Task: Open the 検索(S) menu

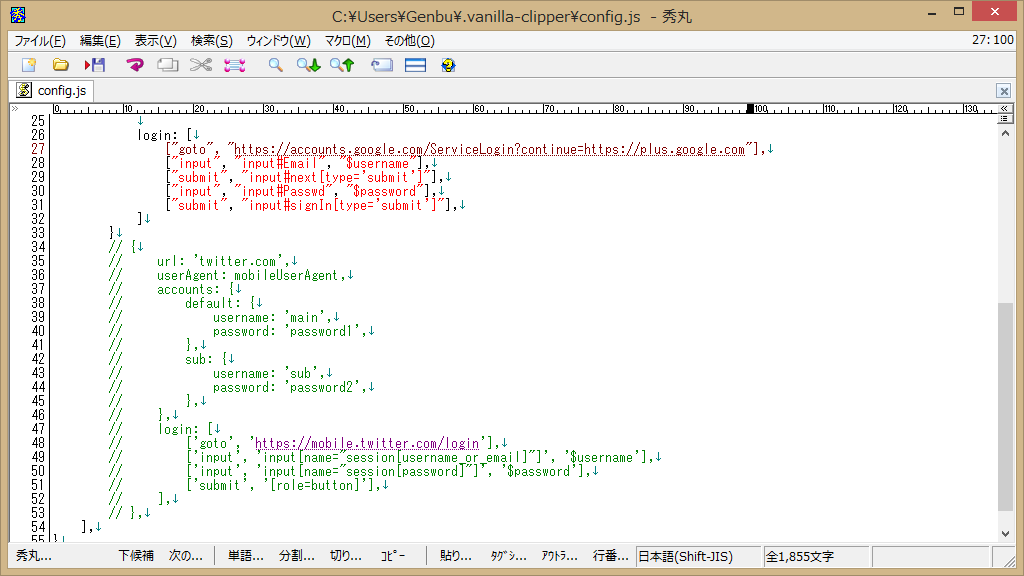Action: pos(211,41)
